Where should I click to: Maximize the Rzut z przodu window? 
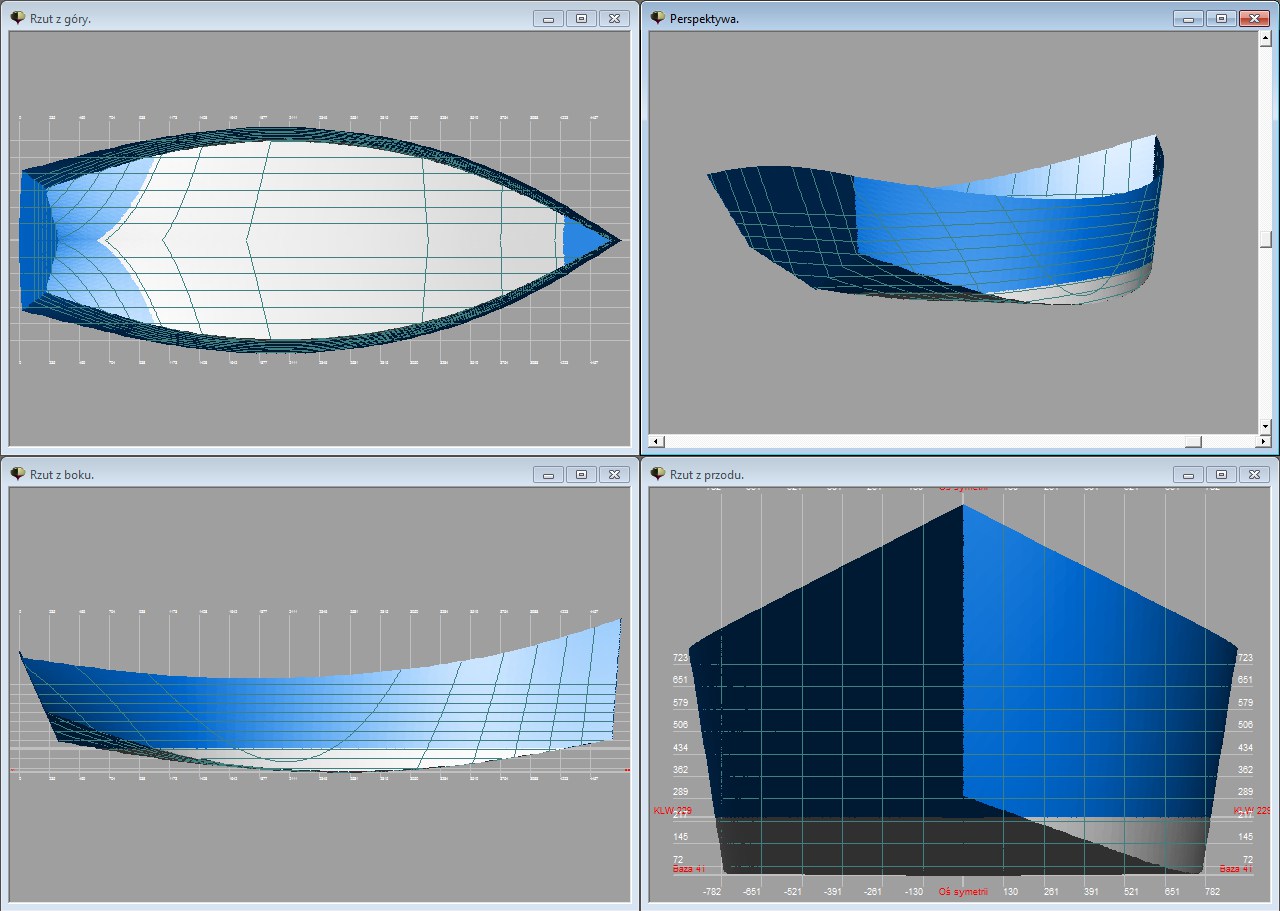click(1221, 475)
